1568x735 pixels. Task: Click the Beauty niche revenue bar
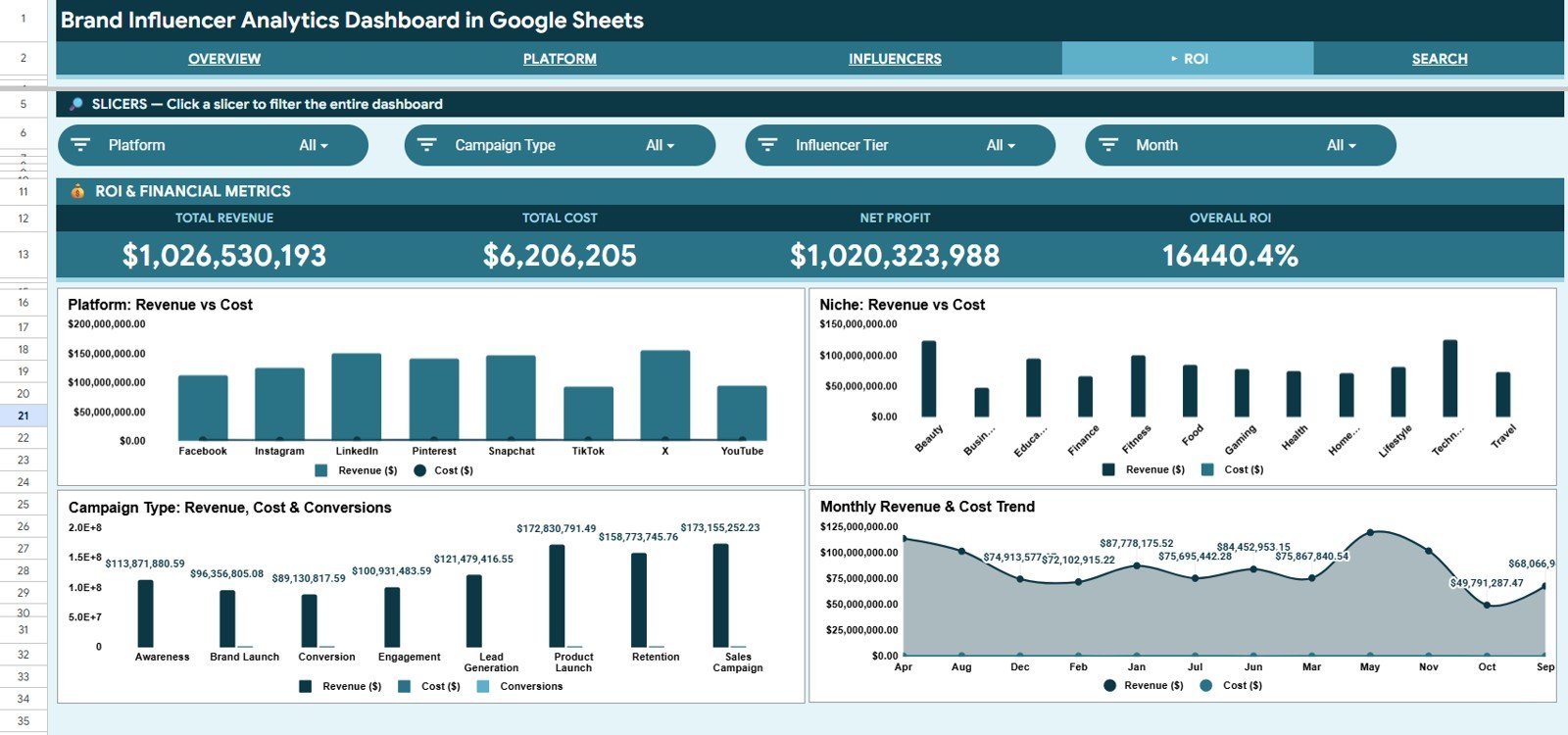tap(929, 379)
